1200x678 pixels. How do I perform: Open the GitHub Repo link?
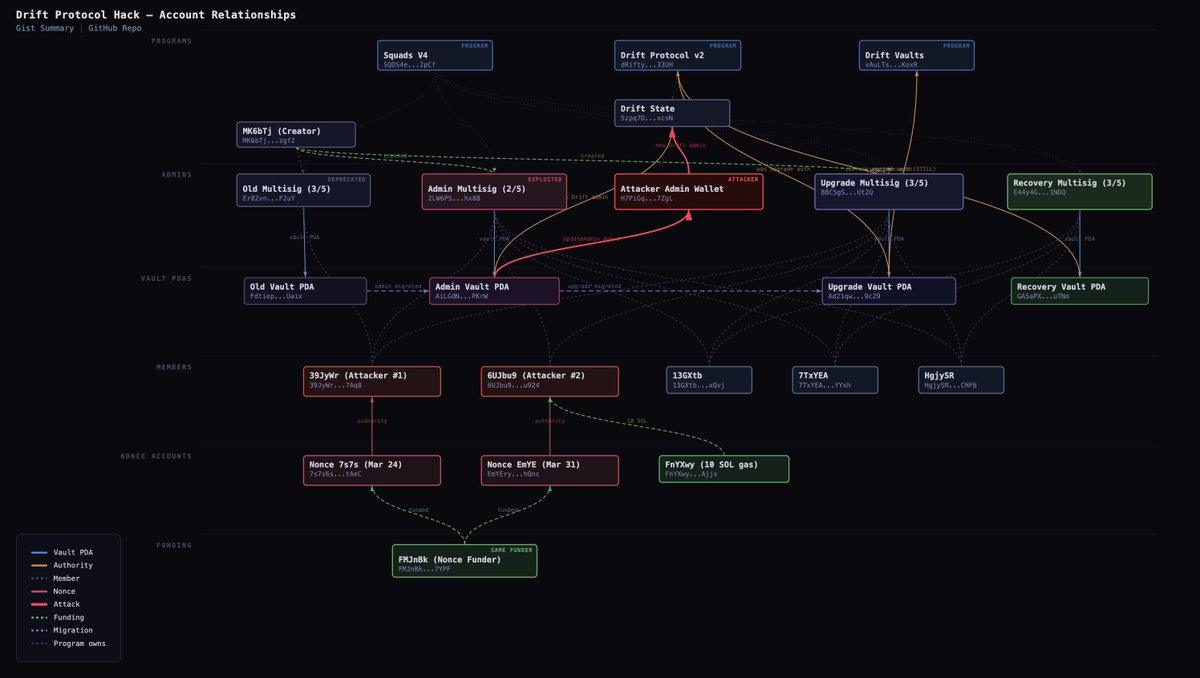coord(114,28)
